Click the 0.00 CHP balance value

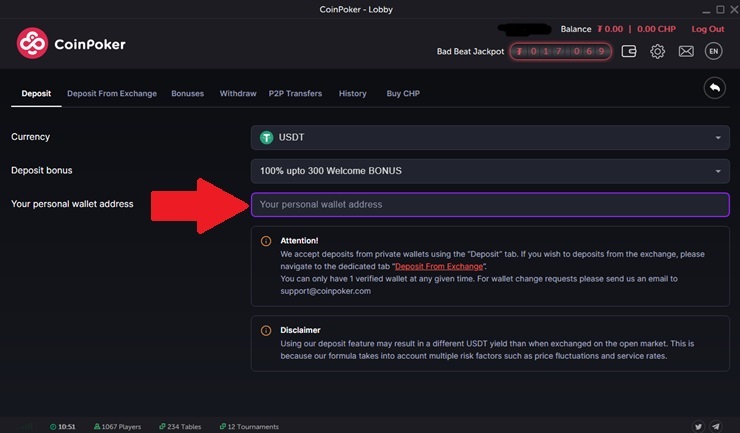coord(656,29)
